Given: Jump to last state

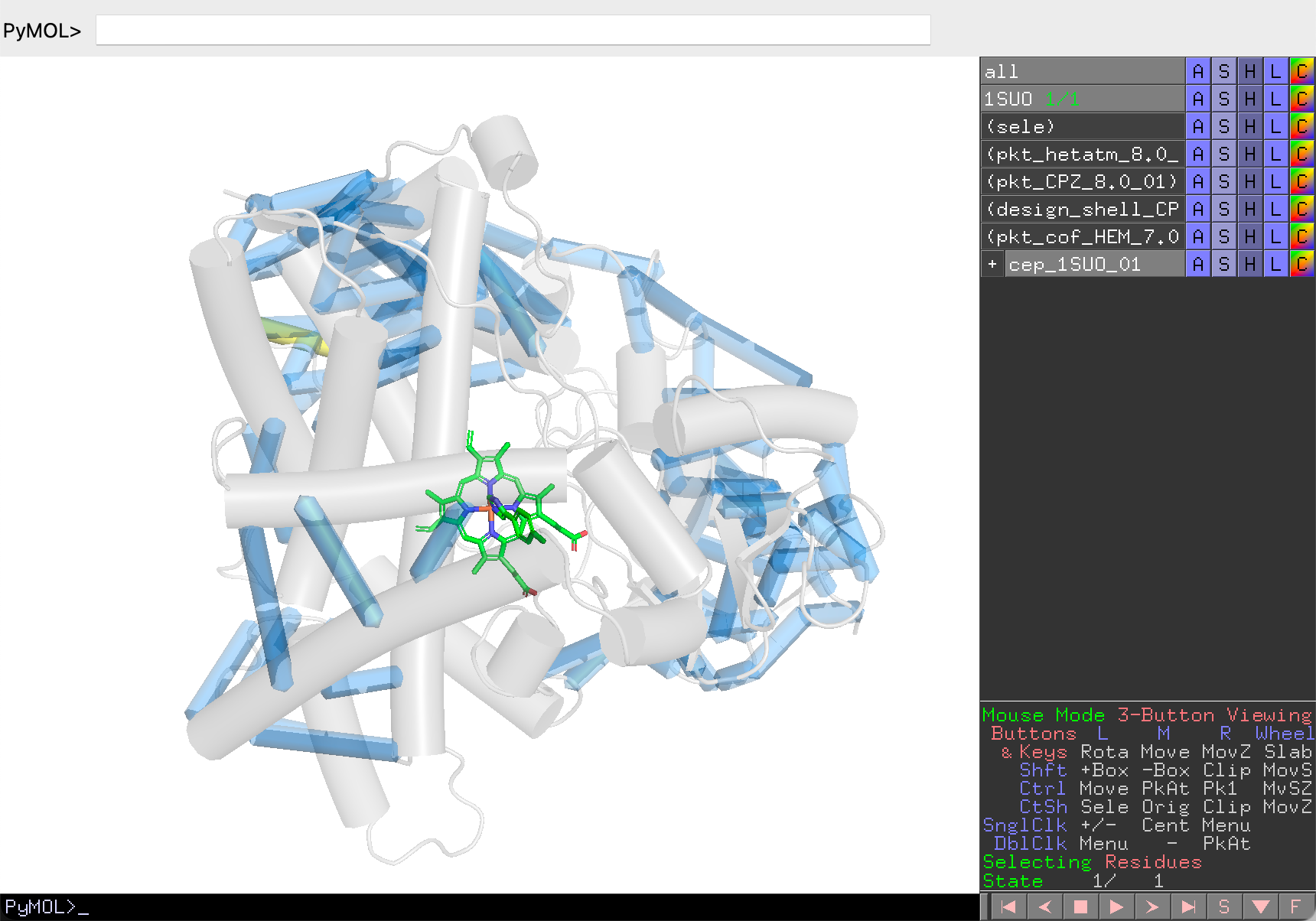Looking at the screenshot, I should tap(1188, 907).
